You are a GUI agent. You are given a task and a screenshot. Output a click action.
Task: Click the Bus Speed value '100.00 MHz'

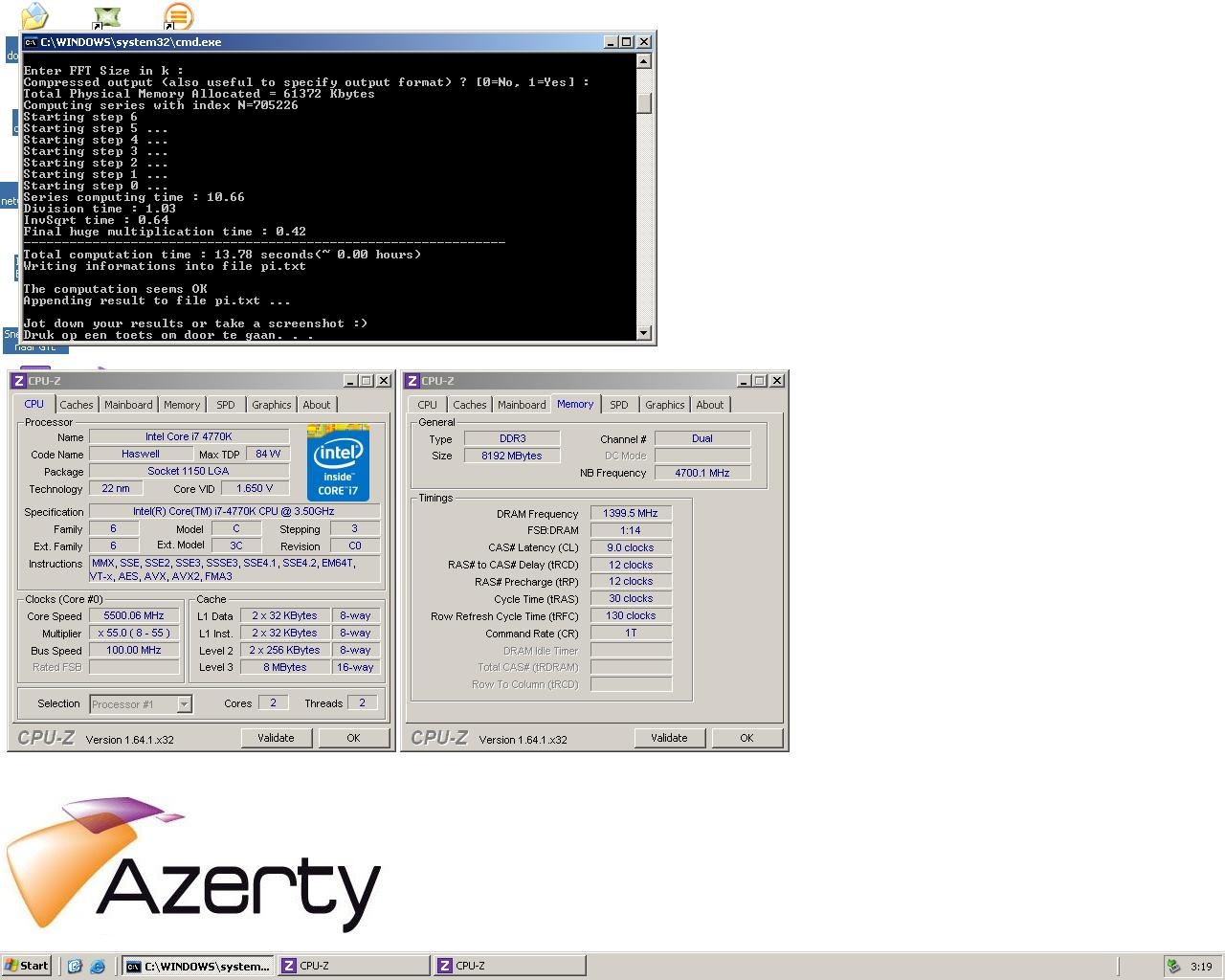point(134,650)
